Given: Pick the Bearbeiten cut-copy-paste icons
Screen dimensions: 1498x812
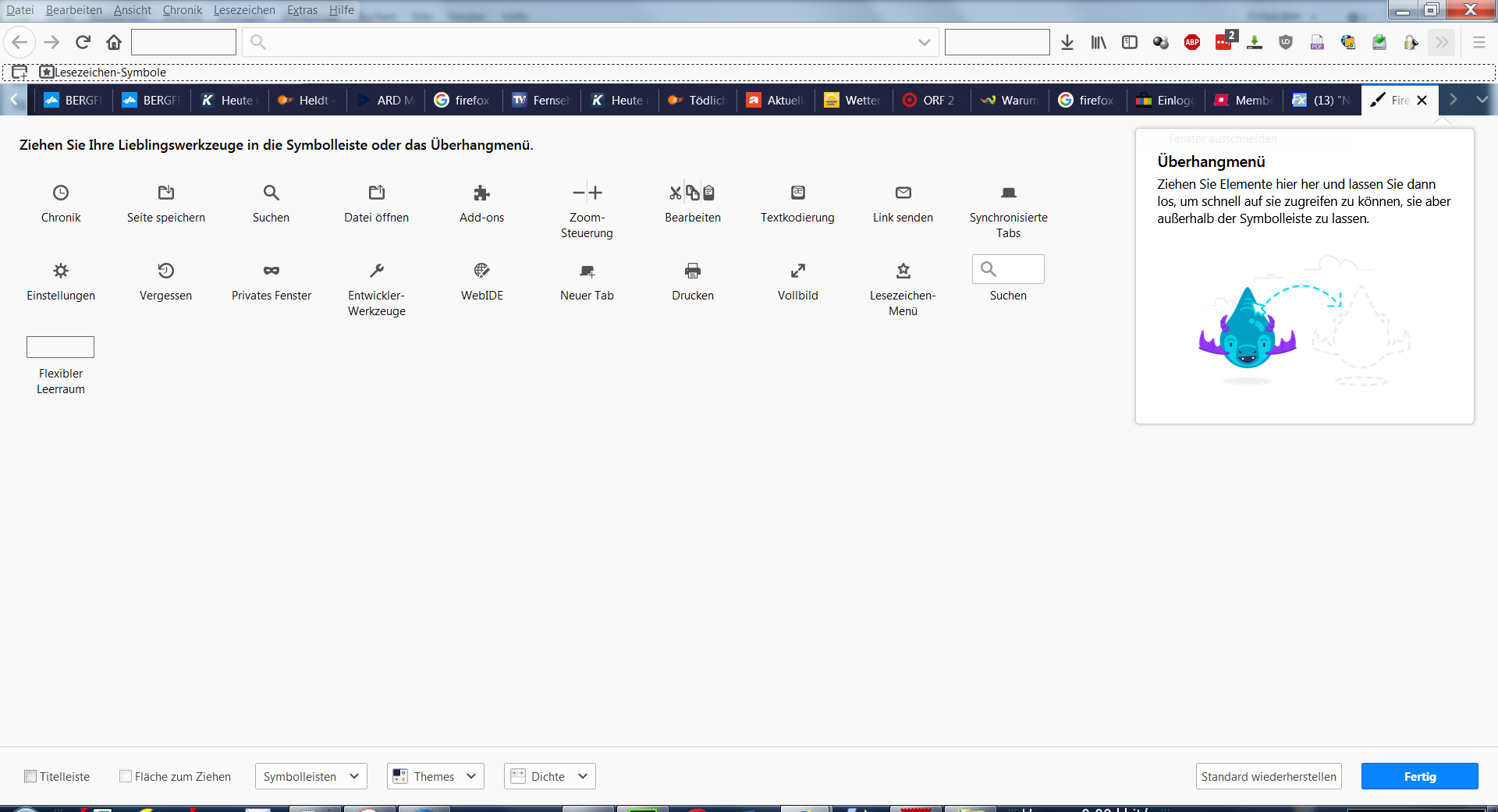Looking at the screenshot, I should point(693,193).
